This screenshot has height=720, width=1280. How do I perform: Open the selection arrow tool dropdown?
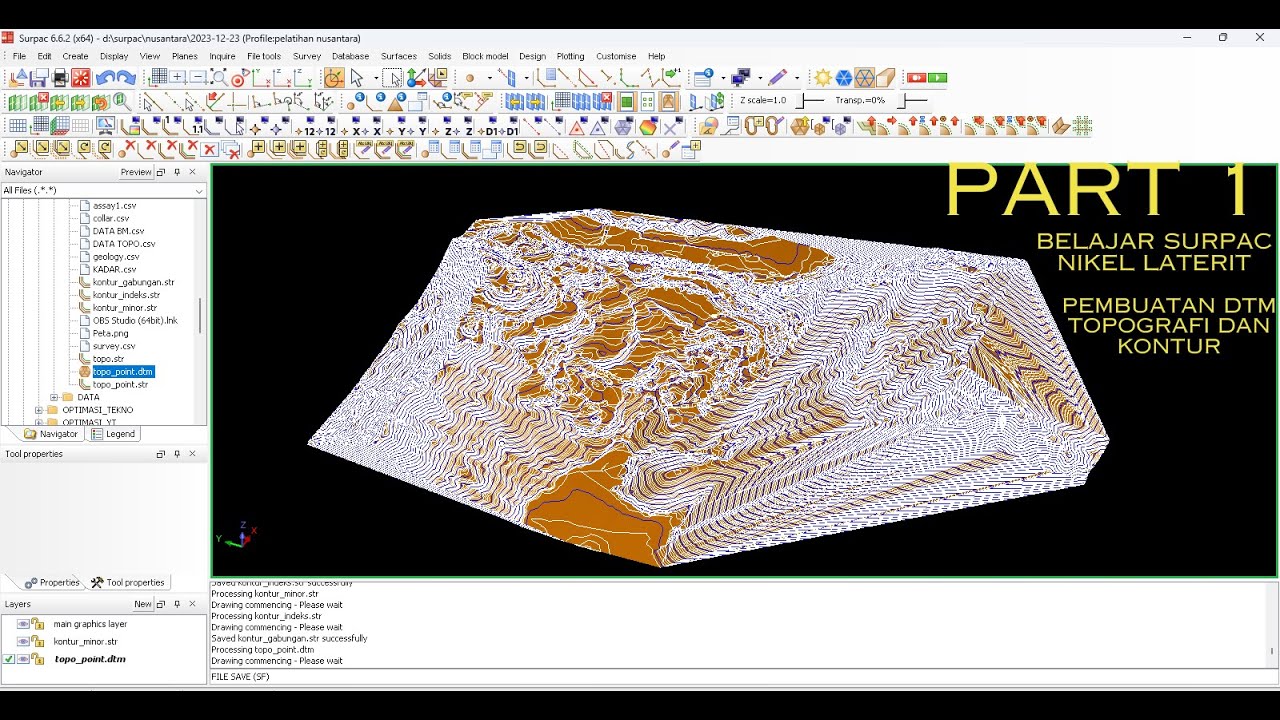pos(376,77)
